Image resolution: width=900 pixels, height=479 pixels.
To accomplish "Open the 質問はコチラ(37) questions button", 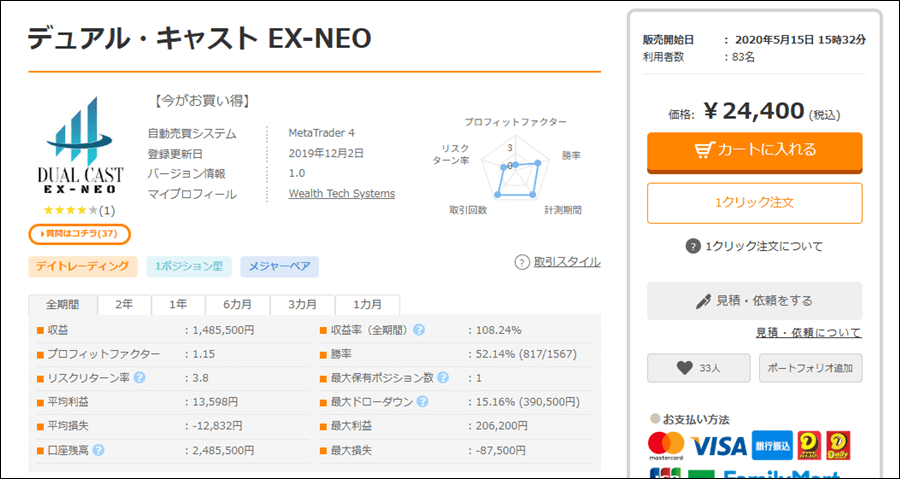I will click(80, 233).
